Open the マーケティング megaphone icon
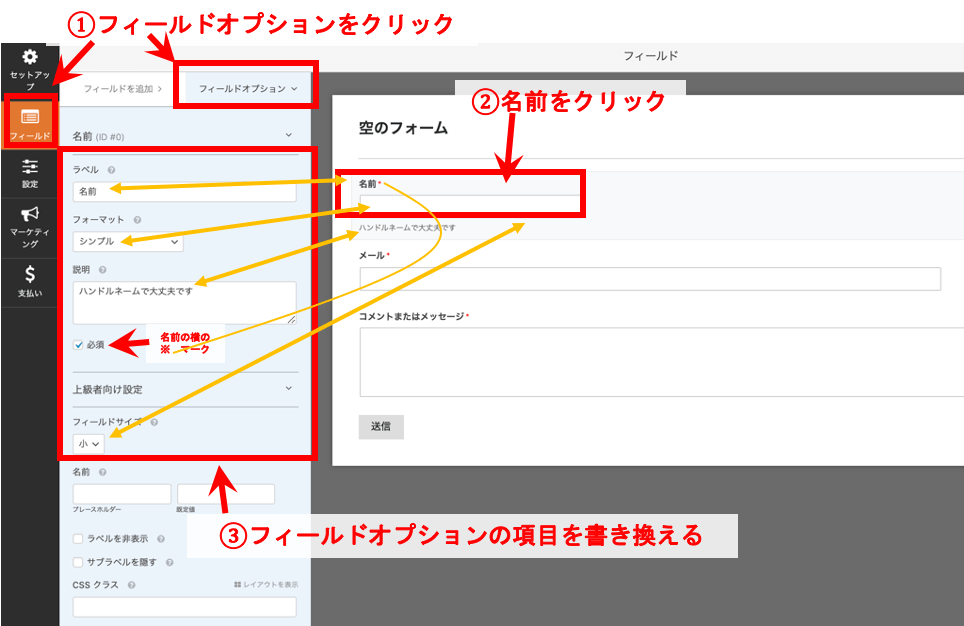Image resolution: width=964 pixels, height=626 pixels. coord(30,214)
